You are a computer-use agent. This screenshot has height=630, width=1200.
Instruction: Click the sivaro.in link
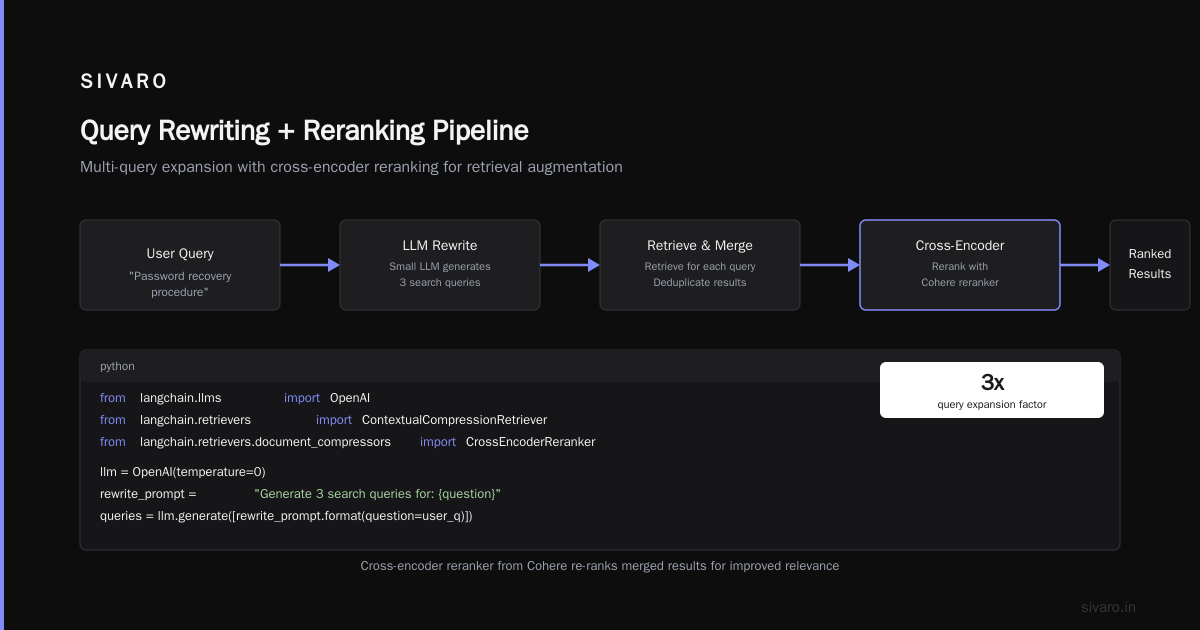tap(1109, 607)
